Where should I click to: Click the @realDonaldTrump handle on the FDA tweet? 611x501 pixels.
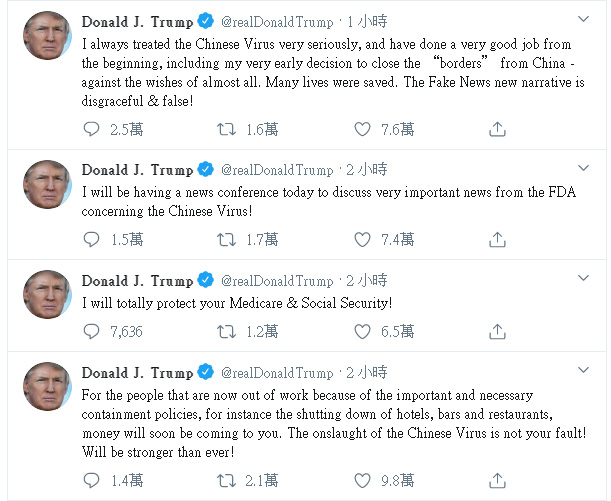(x=277, y=169)
